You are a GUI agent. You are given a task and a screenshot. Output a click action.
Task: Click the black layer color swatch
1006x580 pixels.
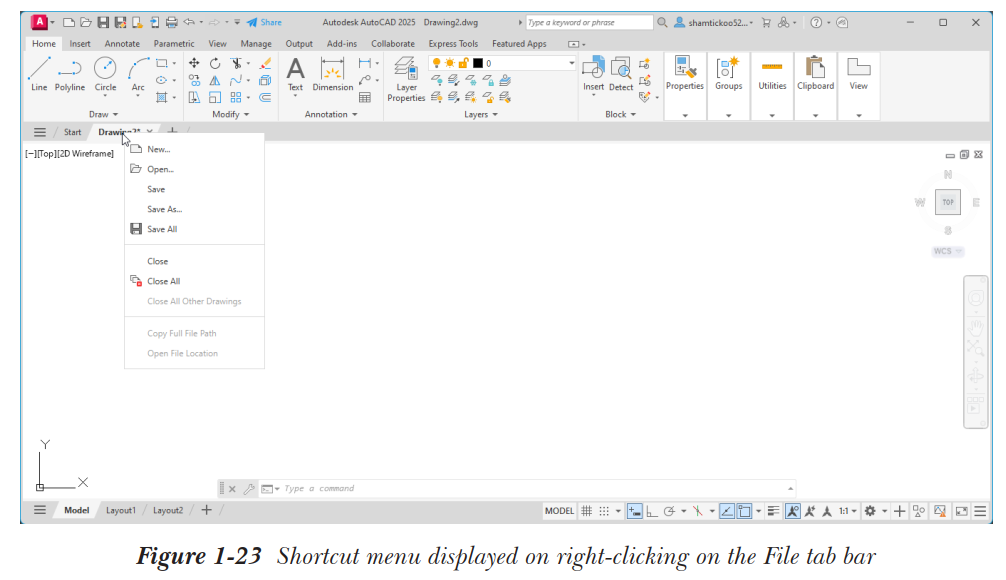click(477, 63)
